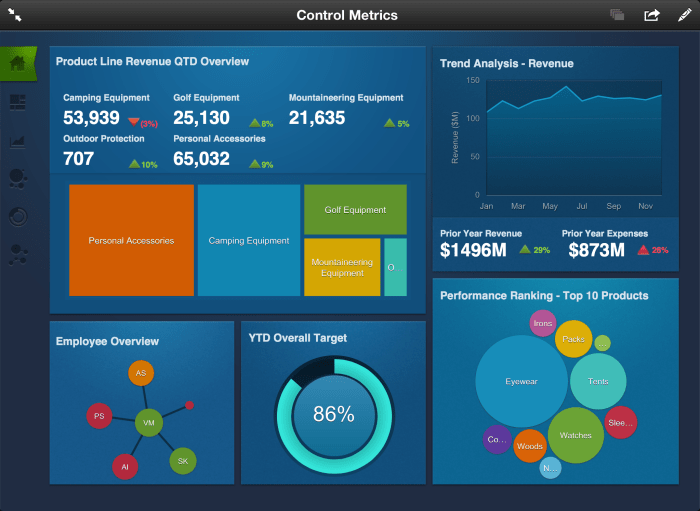Tap the 86% YTD target gauge

click(x=329, y=413)
